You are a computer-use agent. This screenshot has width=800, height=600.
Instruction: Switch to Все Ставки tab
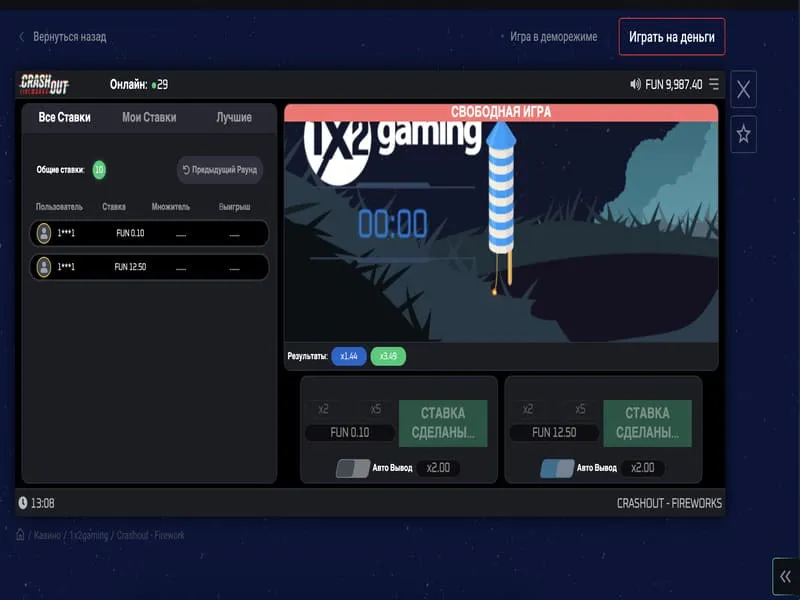64,117
